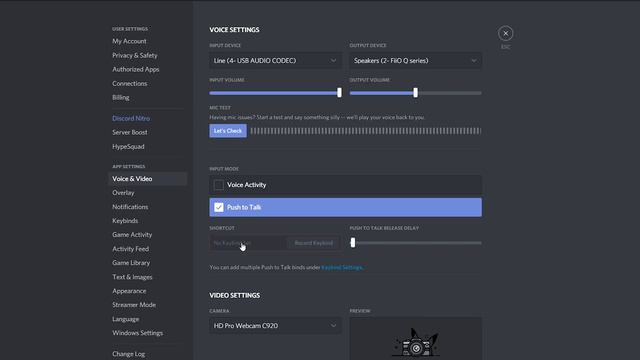Click the Input Volume slider handle
This screenshot has width=640, height=360.
(339, 93)
